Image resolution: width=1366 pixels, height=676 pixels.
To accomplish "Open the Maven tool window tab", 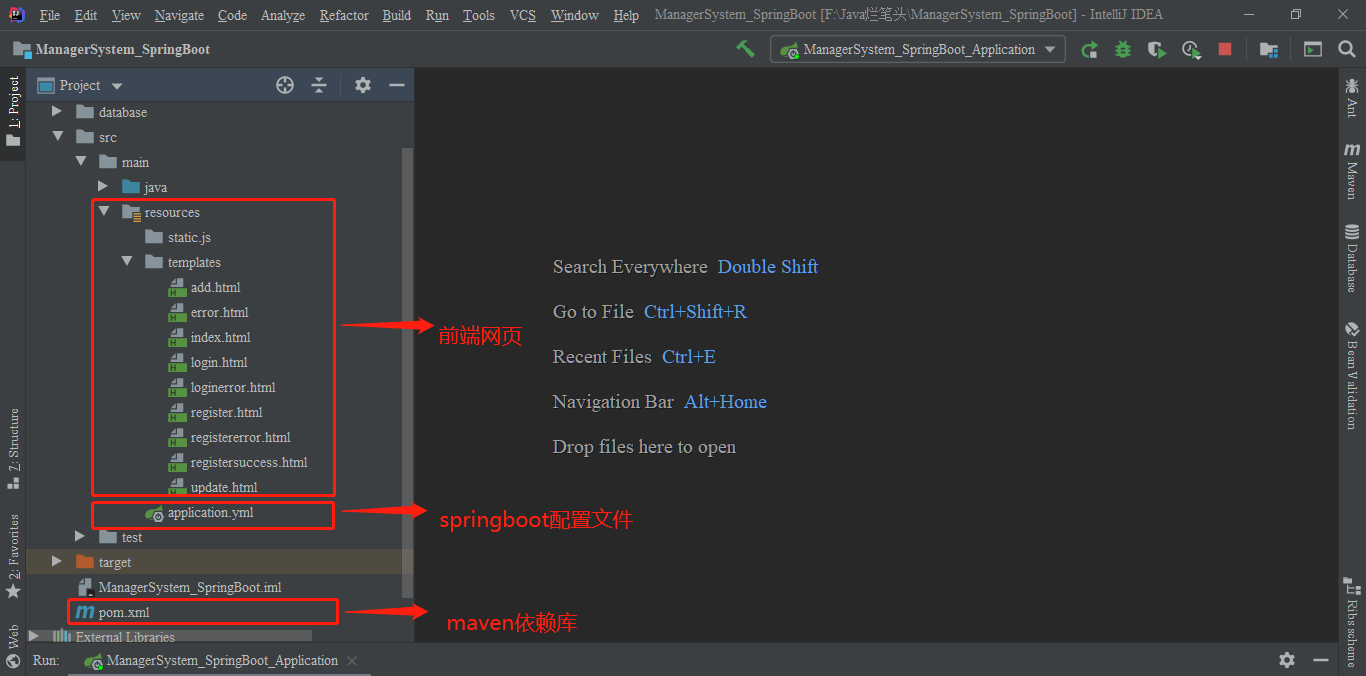I will click(1352, 170).
